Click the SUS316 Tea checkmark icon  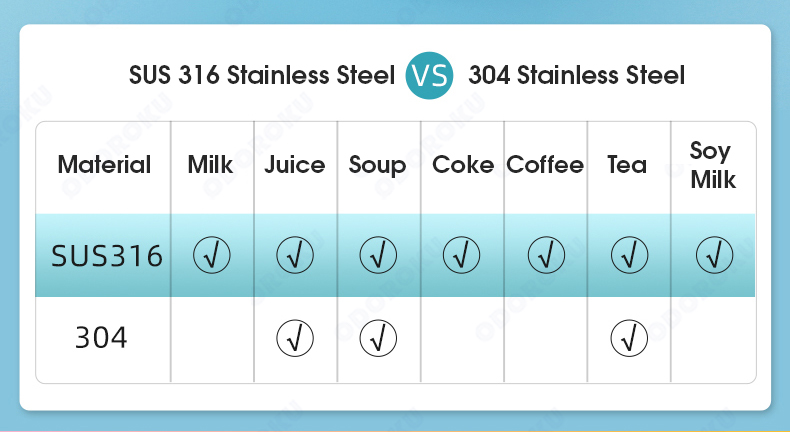click(629, 255)
